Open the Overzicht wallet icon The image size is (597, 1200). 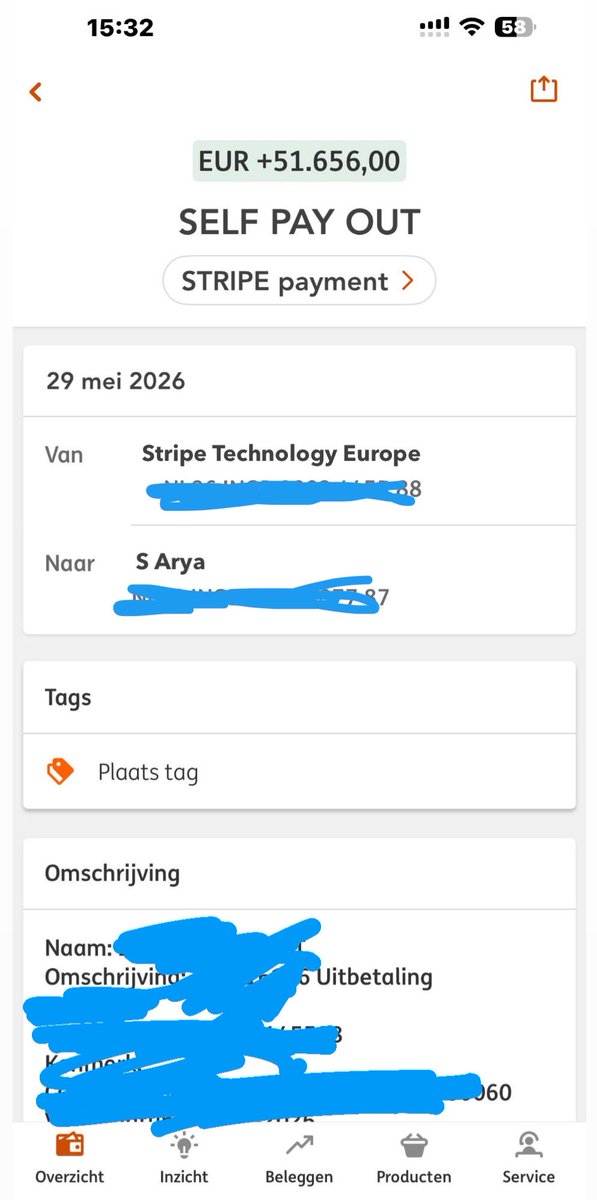pyautogui.click(x=69, y=1143)
